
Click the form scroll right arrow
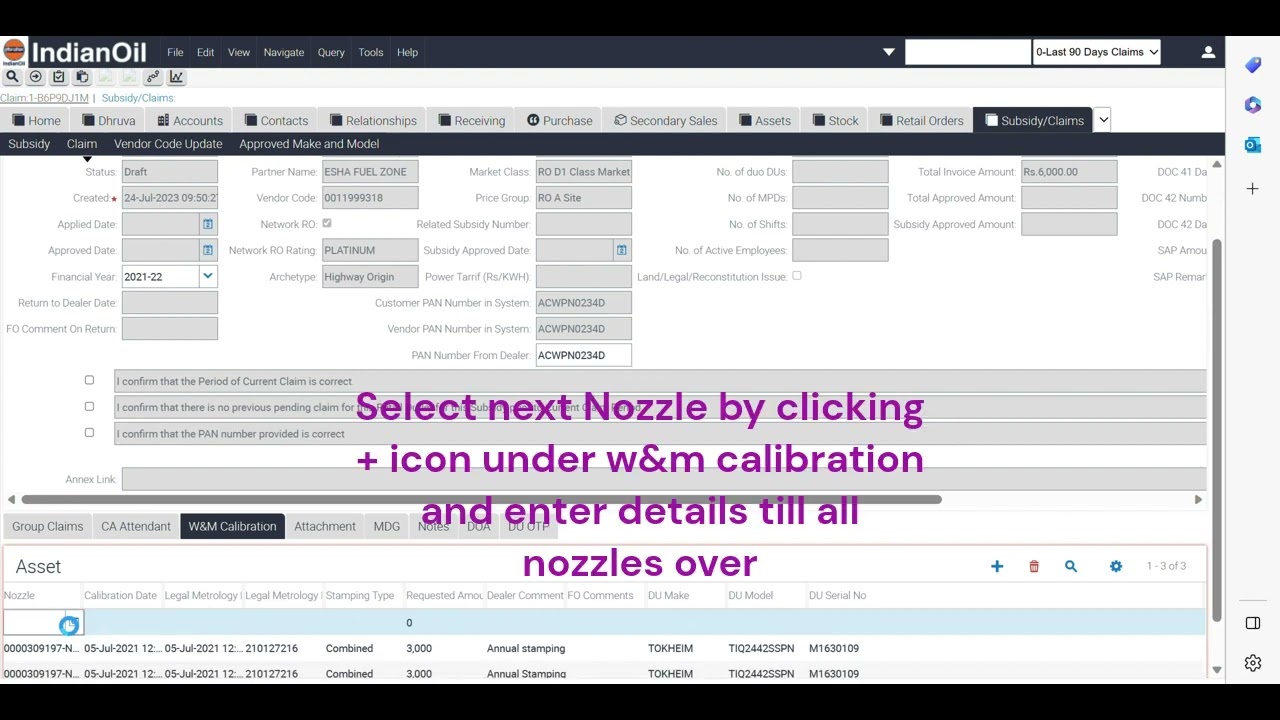[x=1198, y=499]
